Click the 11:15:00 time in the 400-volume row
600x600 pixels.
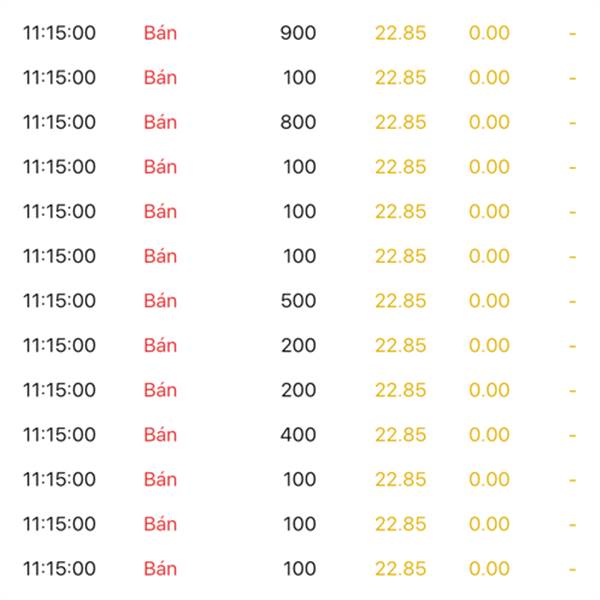coord(60,435)
